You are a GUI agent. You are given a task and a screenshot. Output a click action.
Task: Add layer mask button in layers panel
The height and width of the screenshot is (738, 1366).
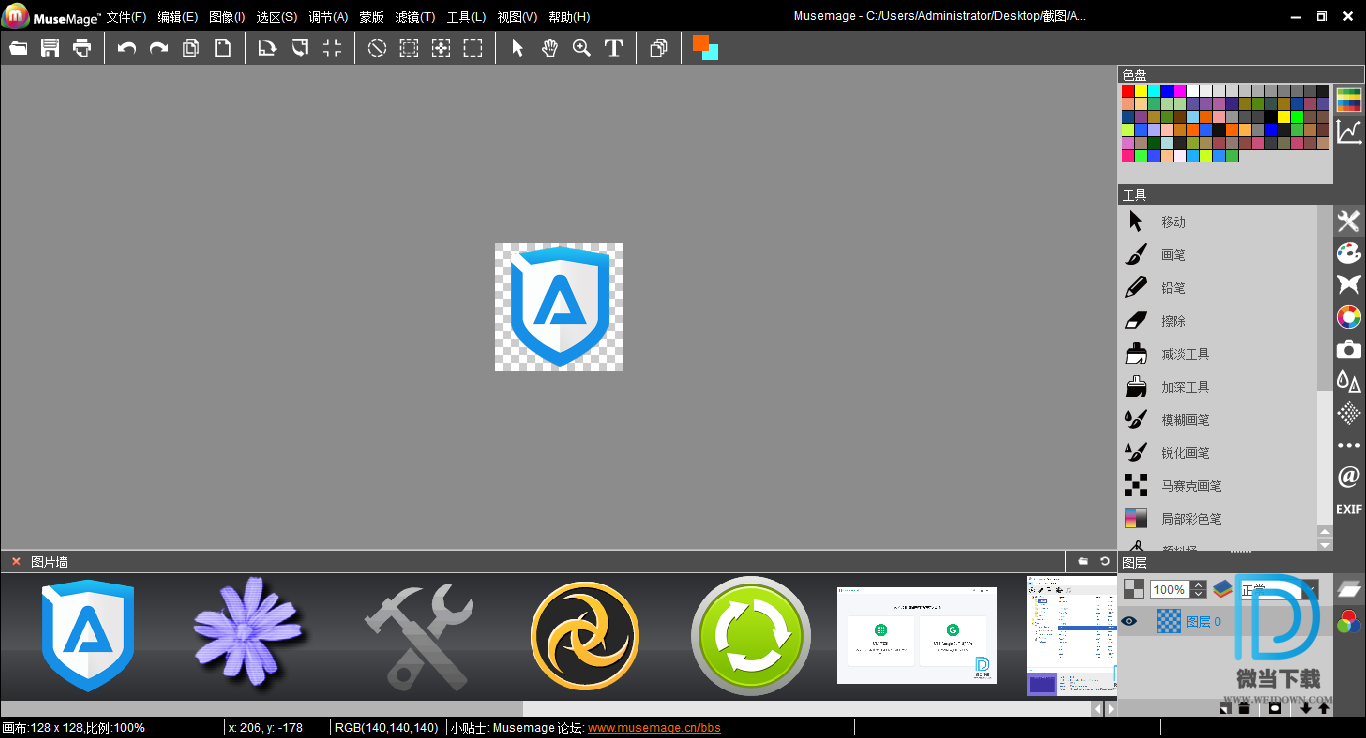1275,708
